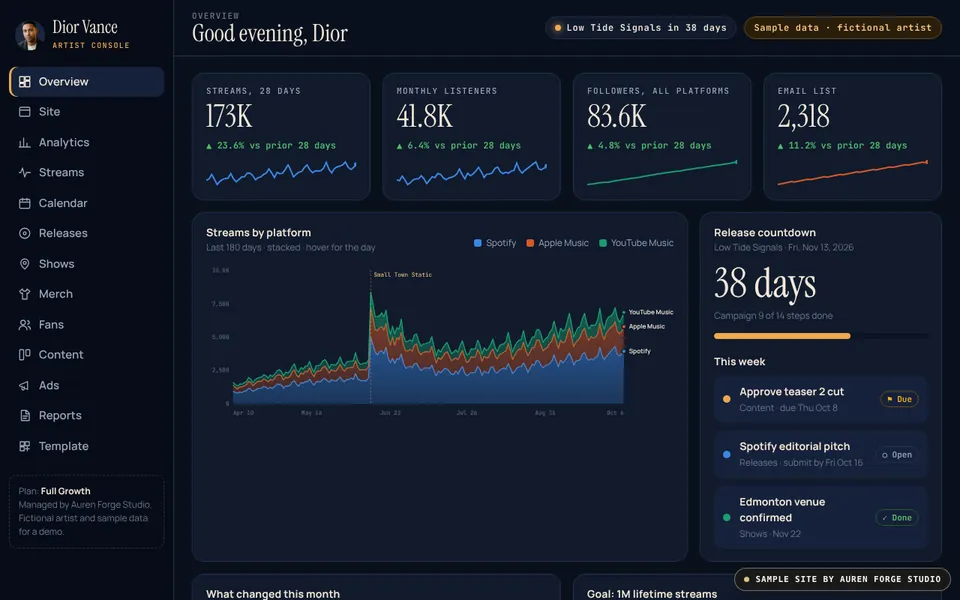Click the Reports document icon
Viewport: 960px width, 600px height.
pos(24,415)
